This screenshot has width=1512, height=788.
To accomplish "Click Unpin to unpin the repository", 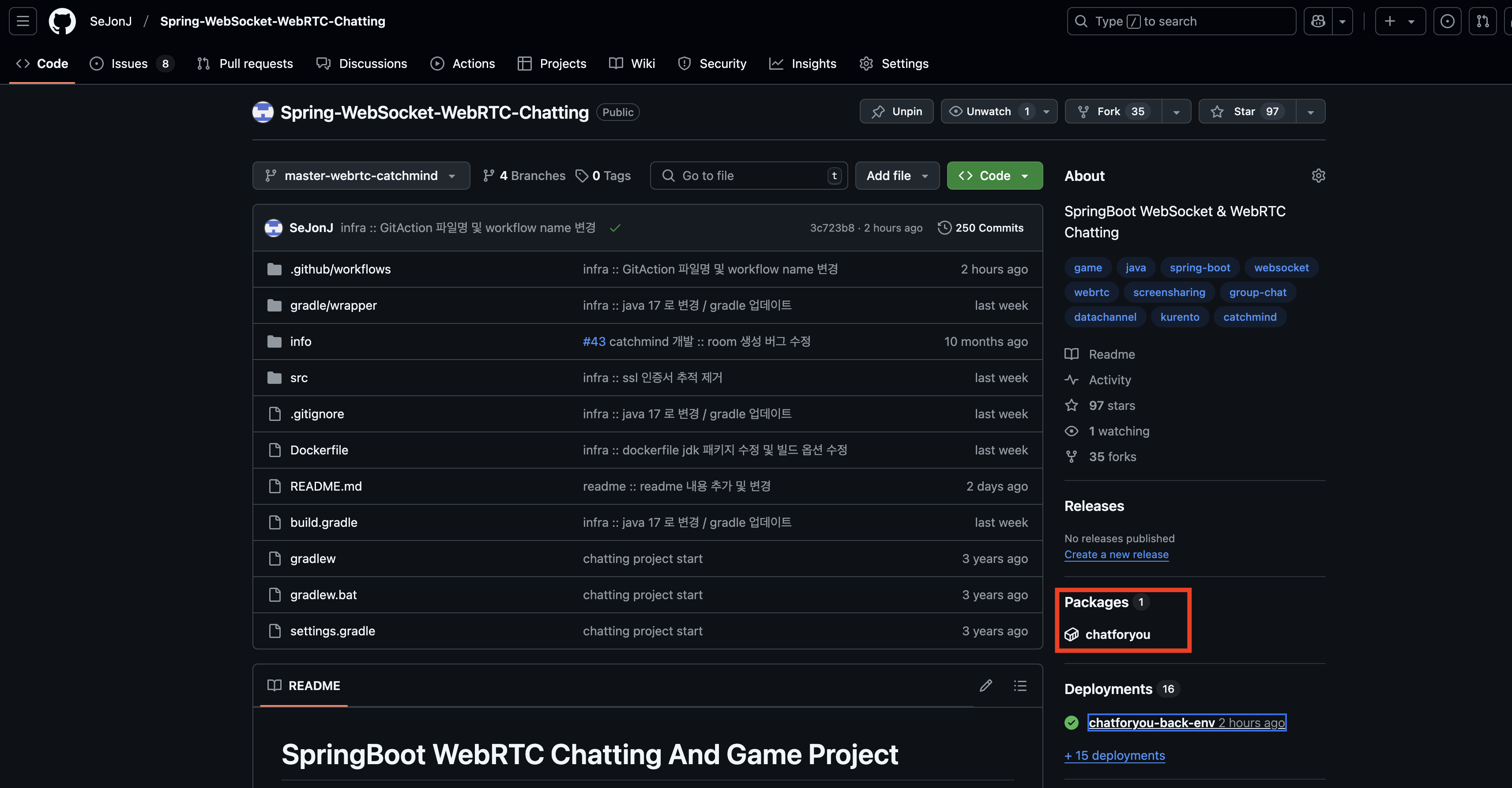I will (x=896, y=112).
